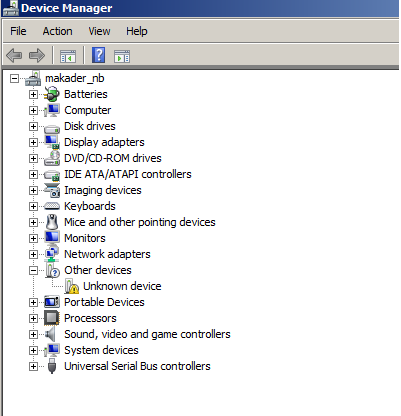Expand the Monitors node
The width and height of the screenshot is (401, 416).
click(x=33, y=238)
